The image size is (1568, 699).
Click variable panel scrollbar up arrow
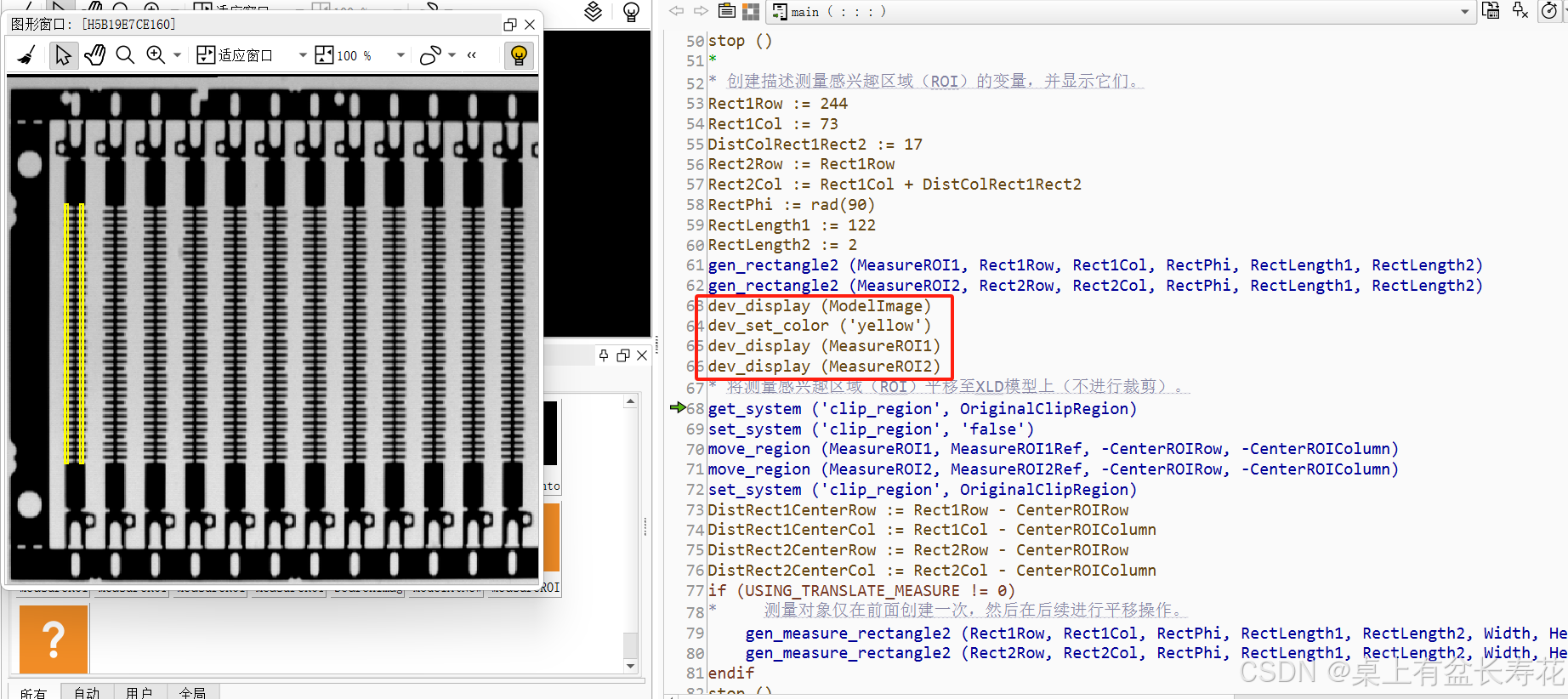(630, 401)
